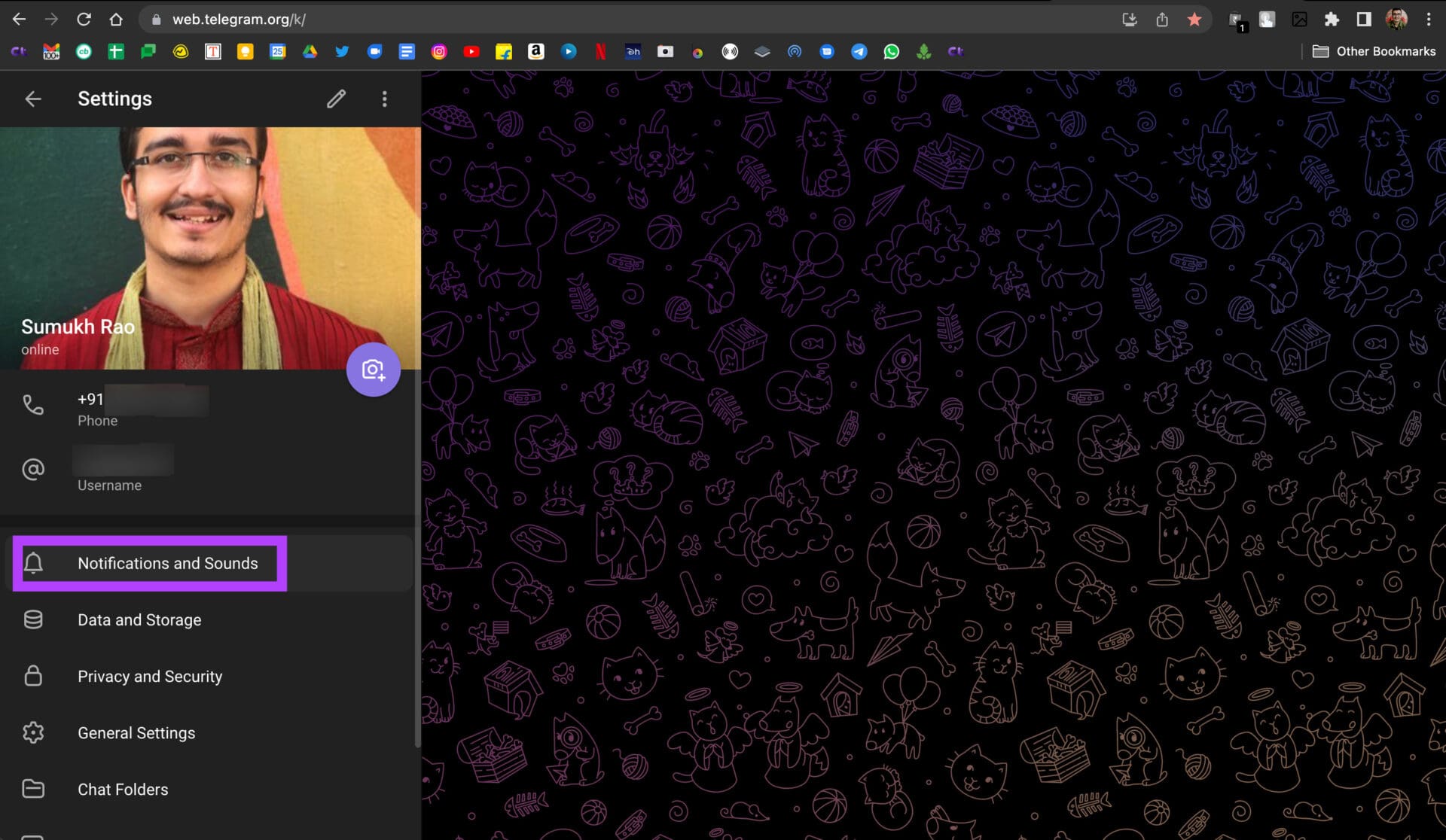
Task: Click the Privacy and Security lock icon
Action: click(33, 676)
